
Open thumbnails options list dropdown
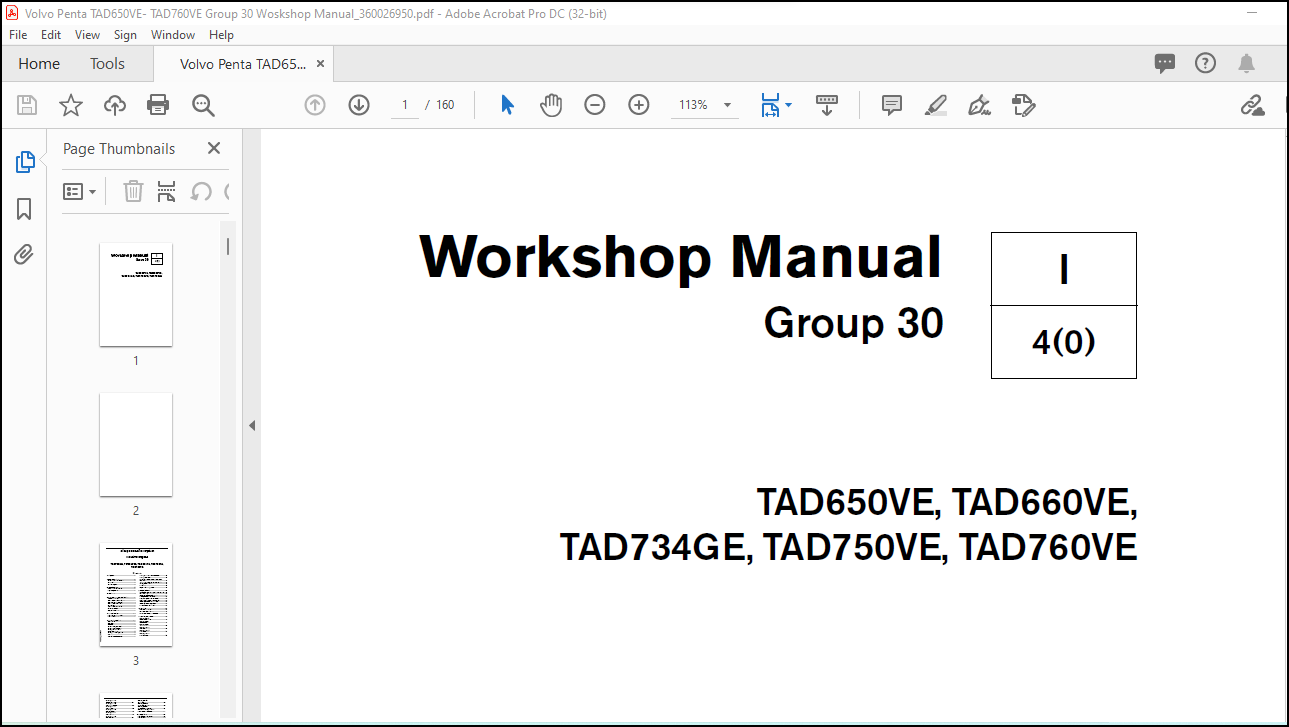(80, 191)
